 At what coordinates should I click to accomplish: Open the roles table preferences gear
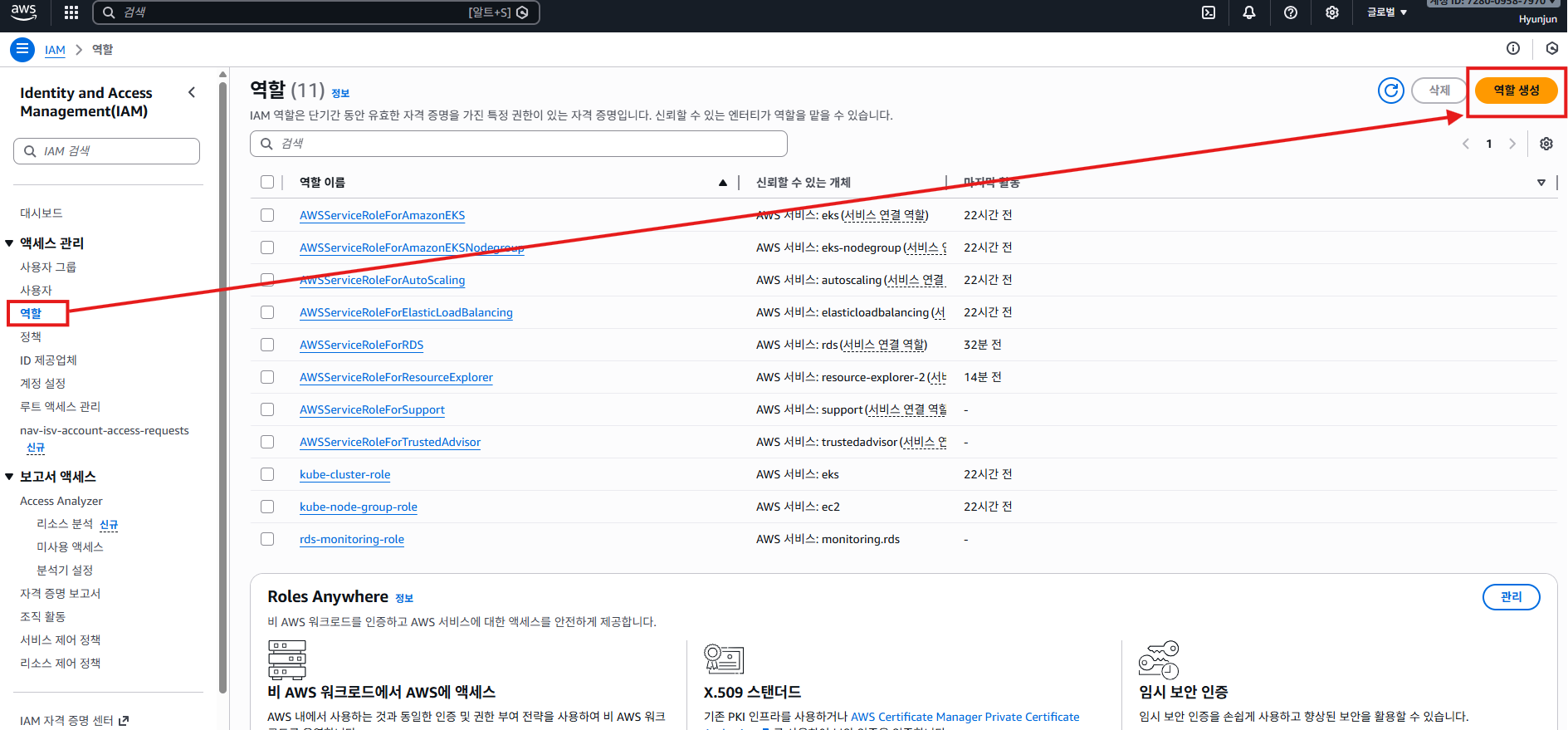pyautogui.click(x=1546, y=144)
